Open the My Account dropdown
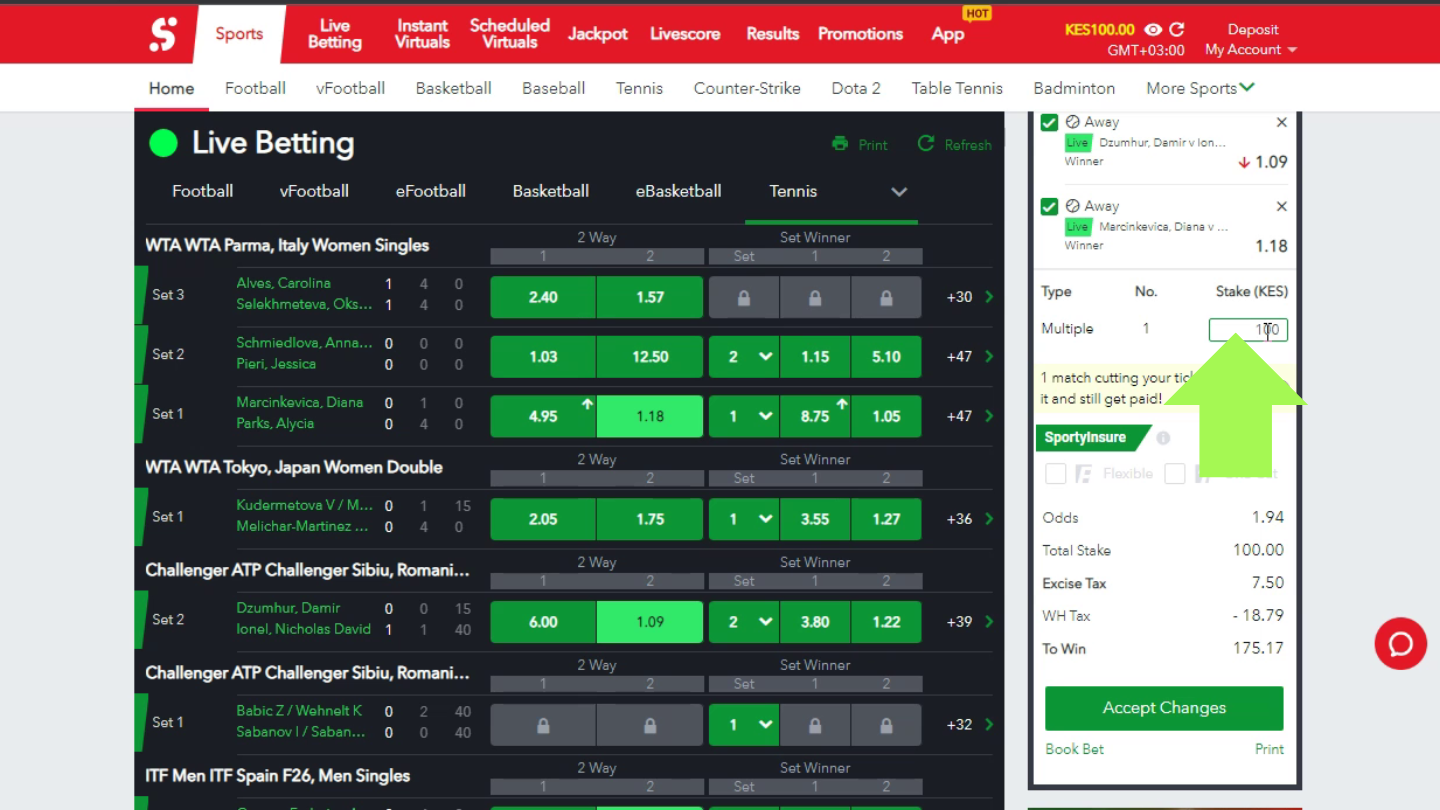The image size is (1440, 810). tap(1250, 50)
